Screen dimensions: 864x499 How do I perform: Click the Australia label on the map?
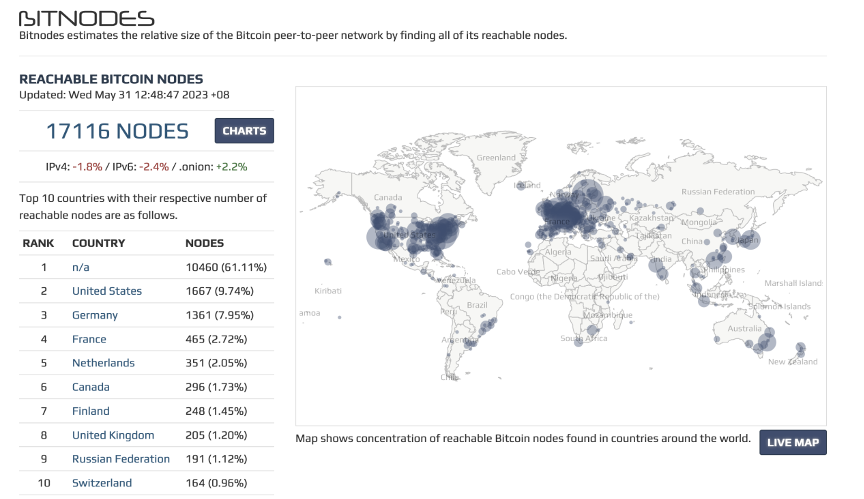point(744,329)
